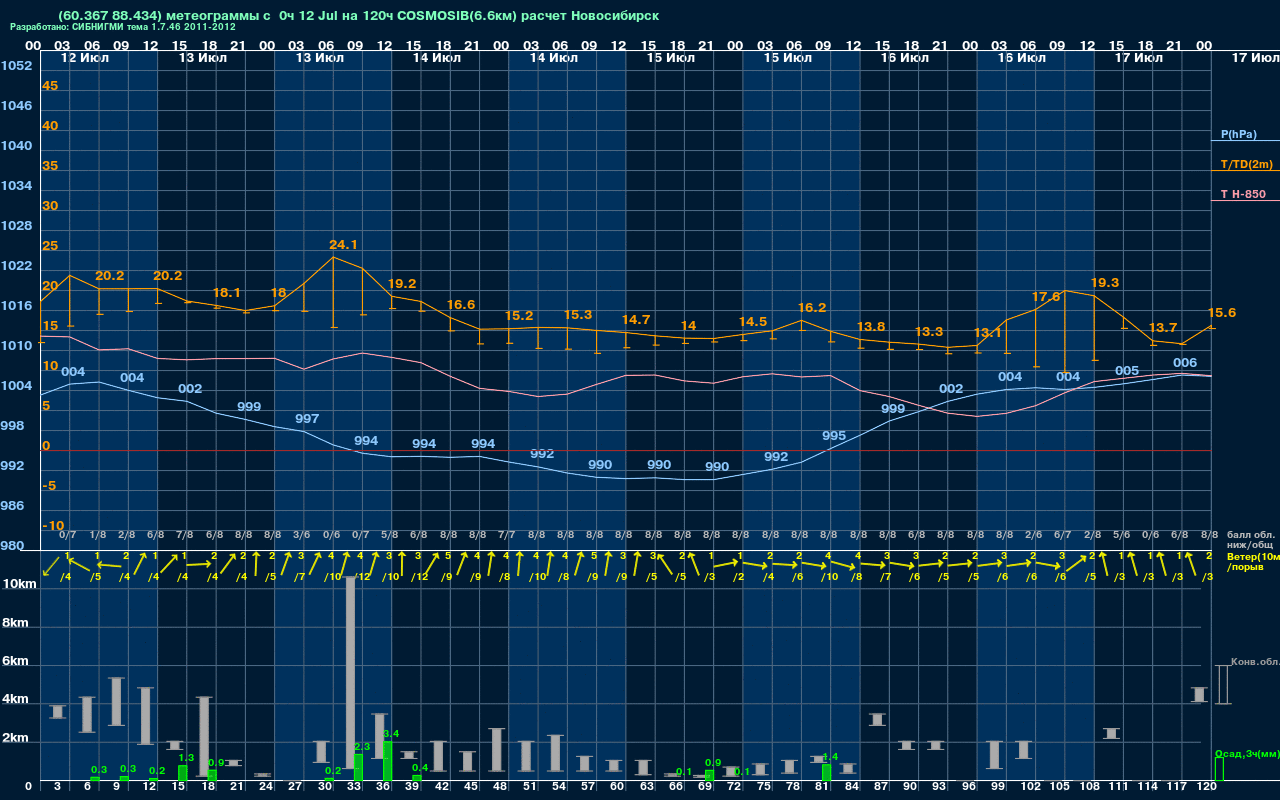Click the 10km height axis label
The width and height of the screenshot is (1280, 800).
(19, 584)
